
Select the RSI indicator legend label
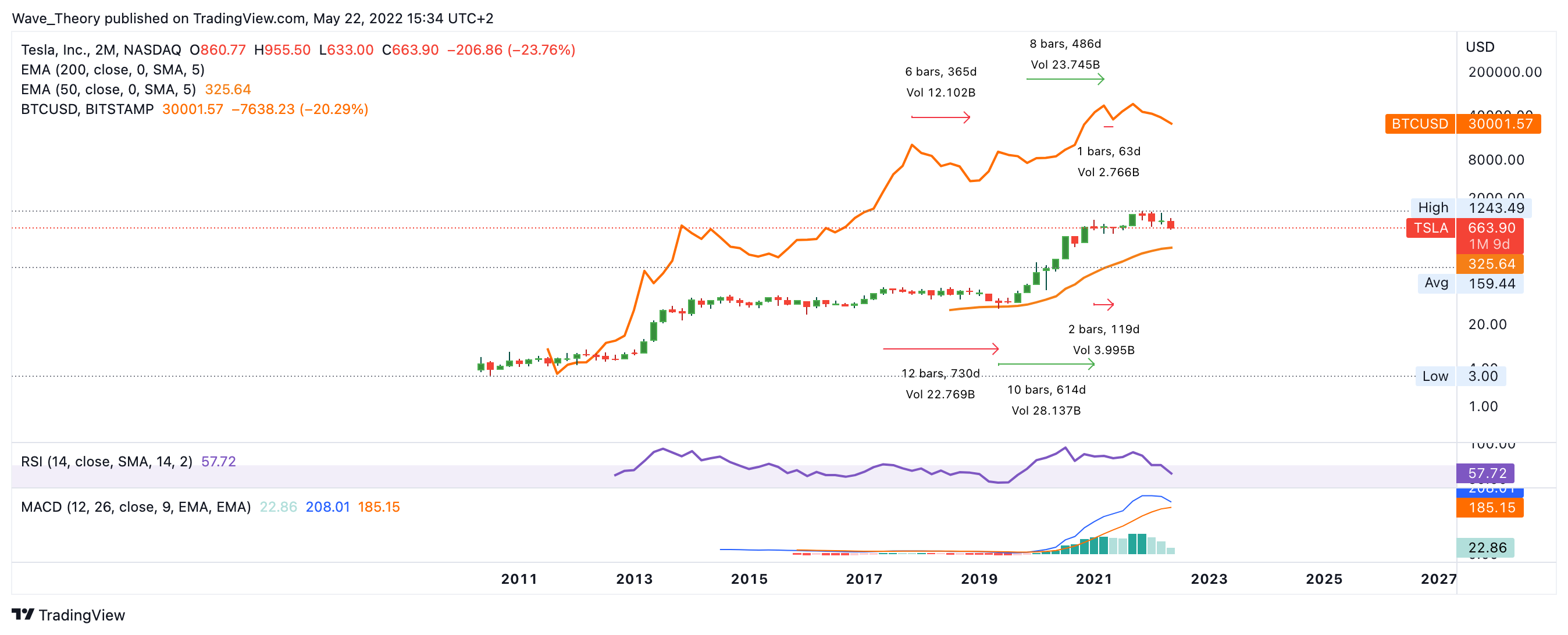[106, 462]
